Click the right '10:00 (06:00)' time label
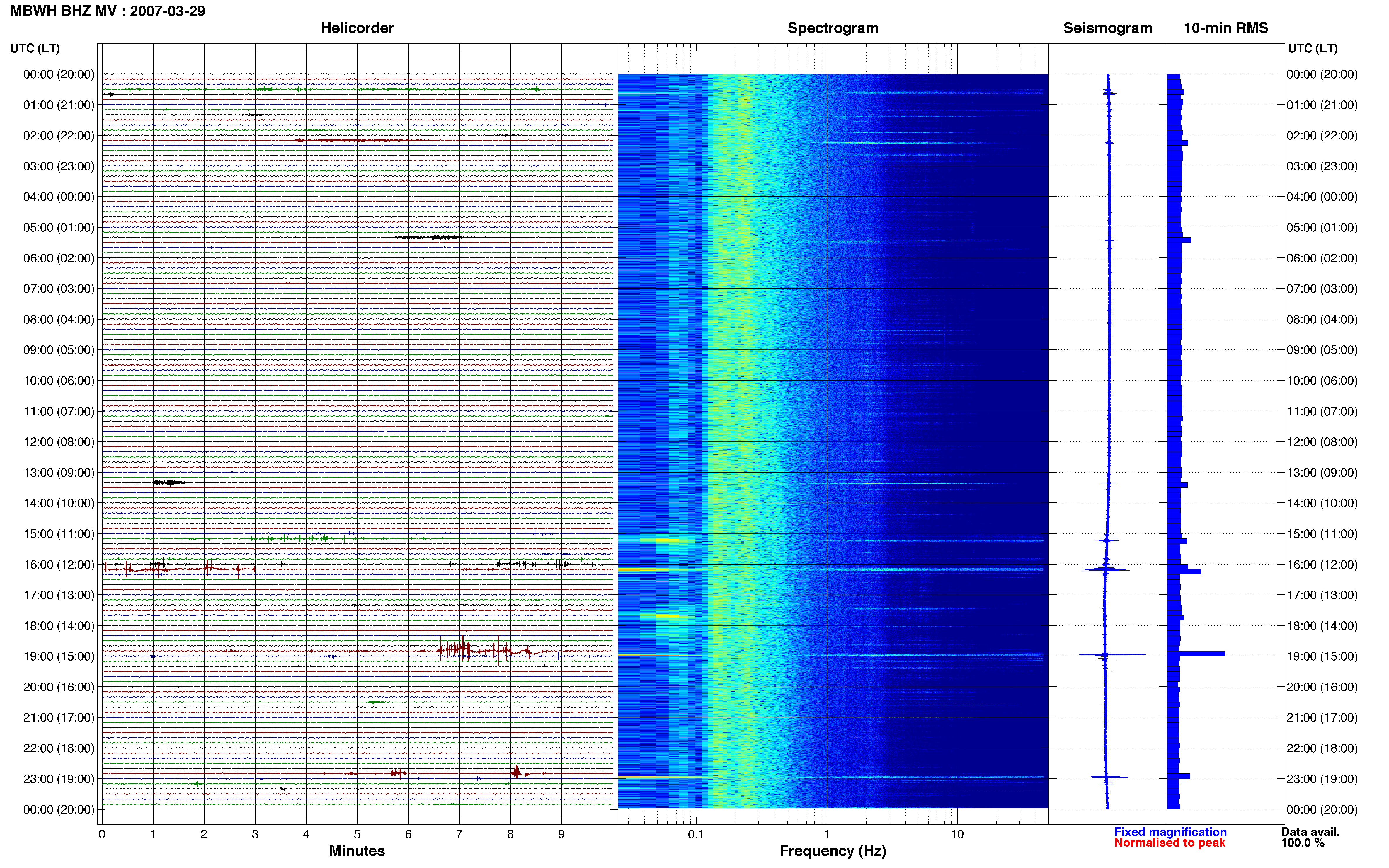This screenshot has height=868, width=1389. pos(1322,381)
